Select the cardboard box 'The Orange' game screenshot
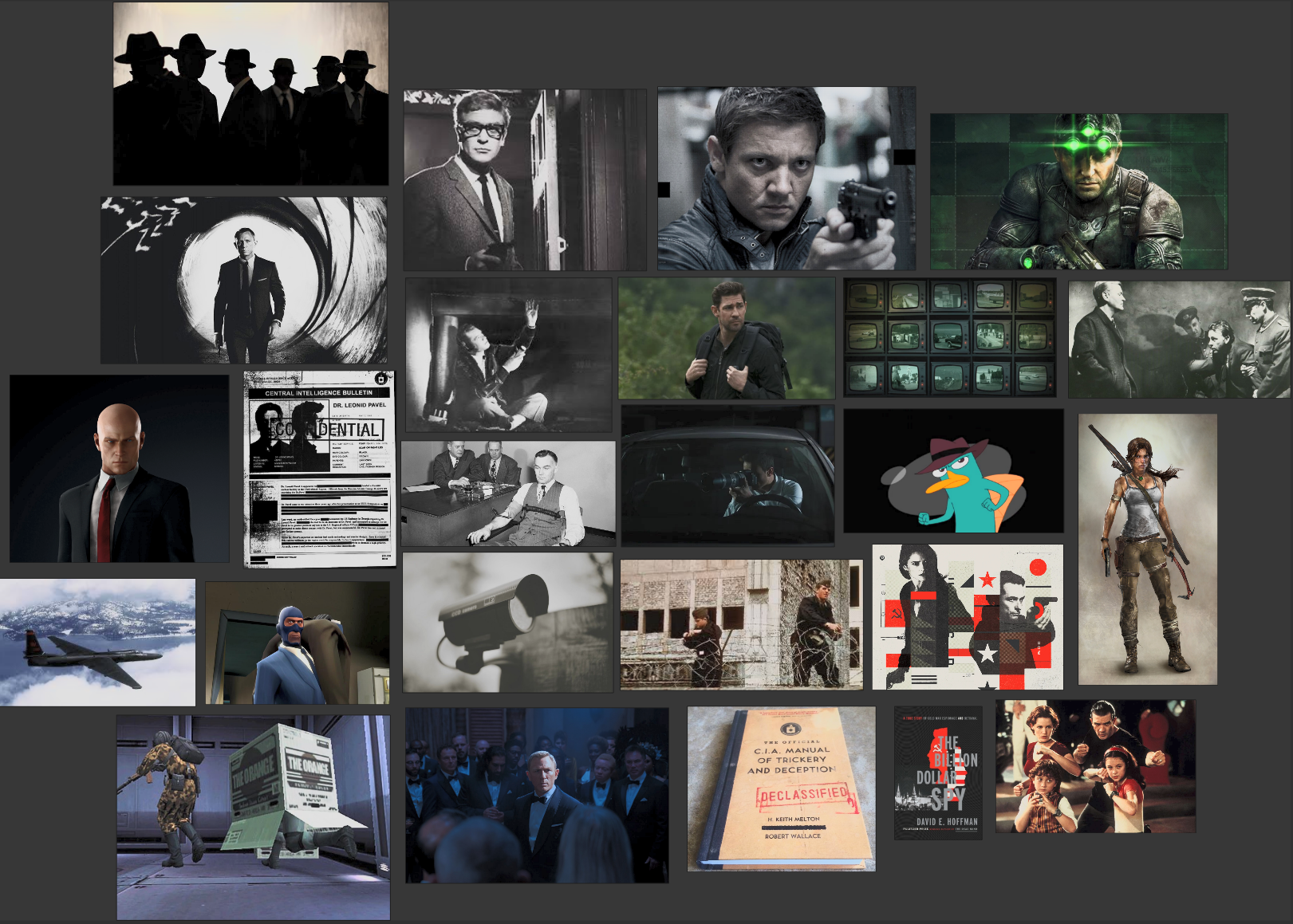The image size is (1293, 924). tap(254, 817)
